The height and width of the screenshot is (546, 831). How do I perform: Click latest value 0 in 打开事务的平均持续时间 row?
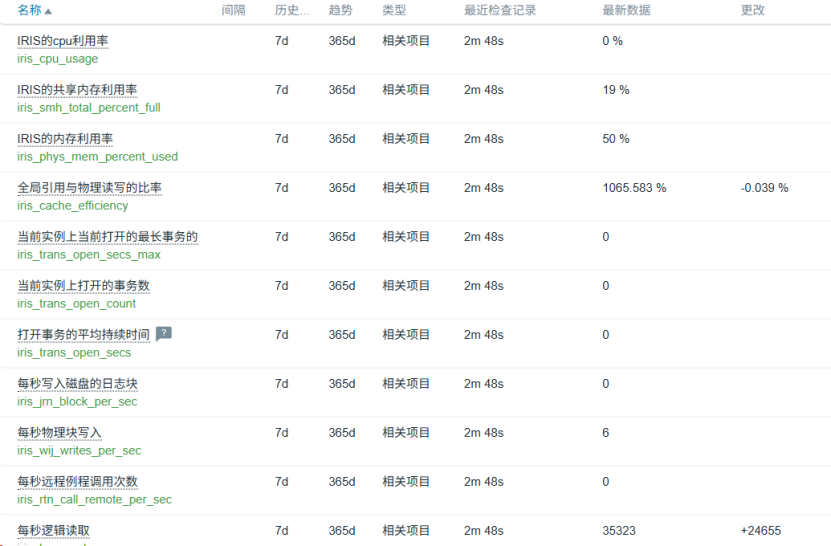pyautogui.click(x=605, y=334)
